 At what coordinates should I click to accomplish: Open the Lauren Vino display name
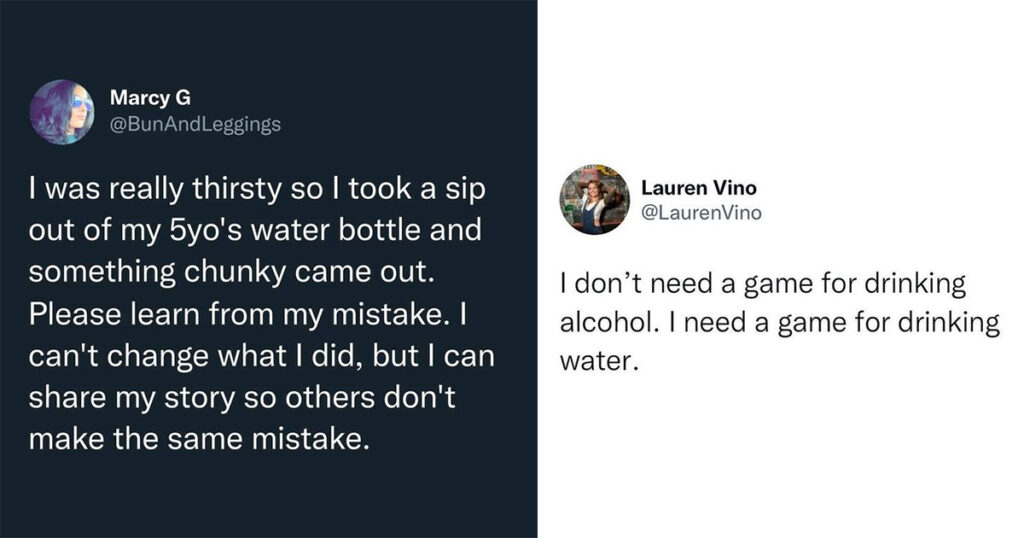pos(699,188)
